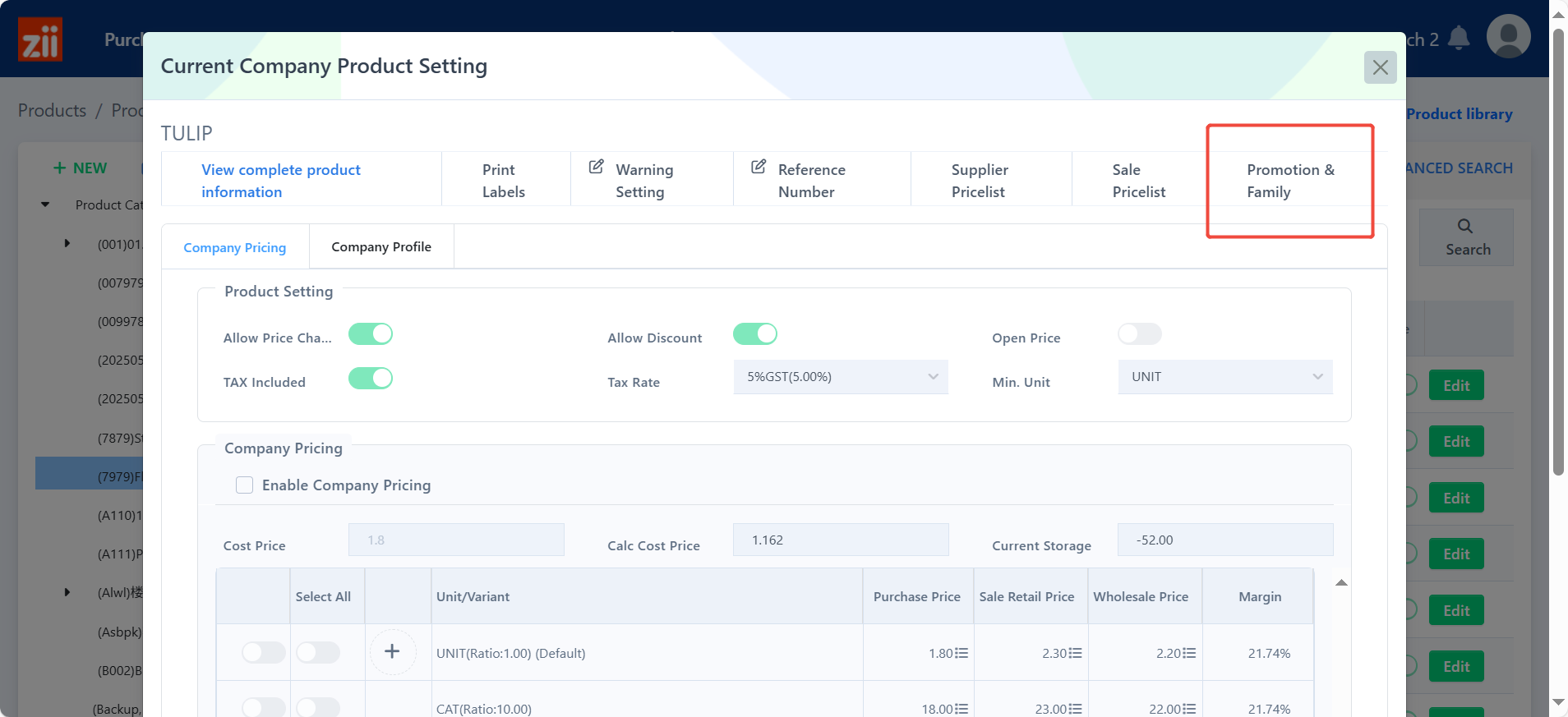Open Reference Number tab

811,181
